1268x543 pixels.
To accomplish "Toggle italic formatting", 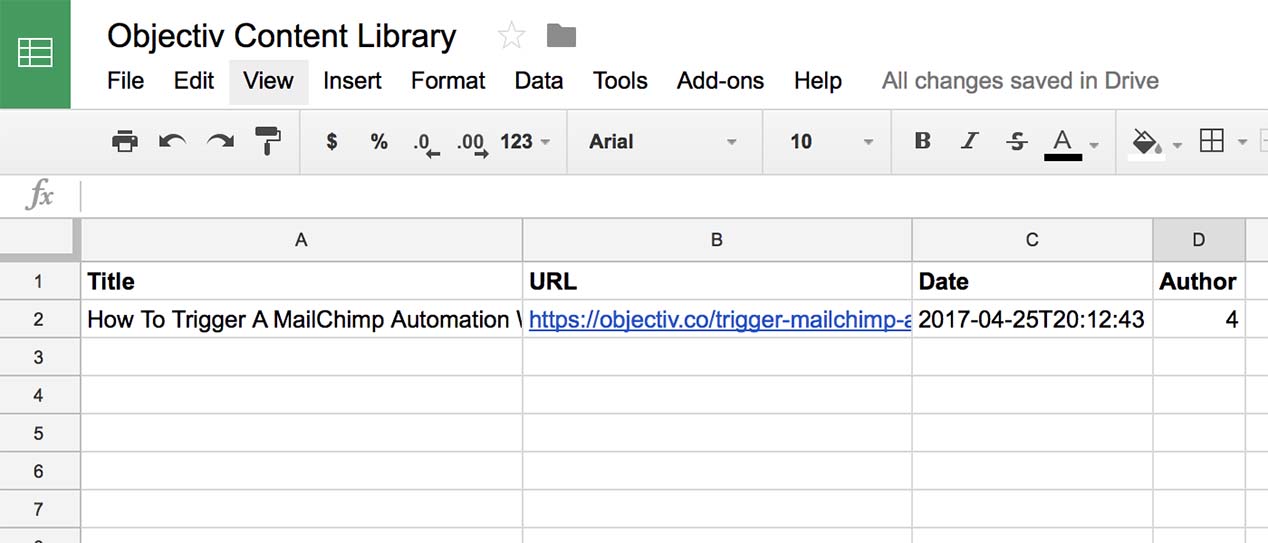I will pos(968,142).
